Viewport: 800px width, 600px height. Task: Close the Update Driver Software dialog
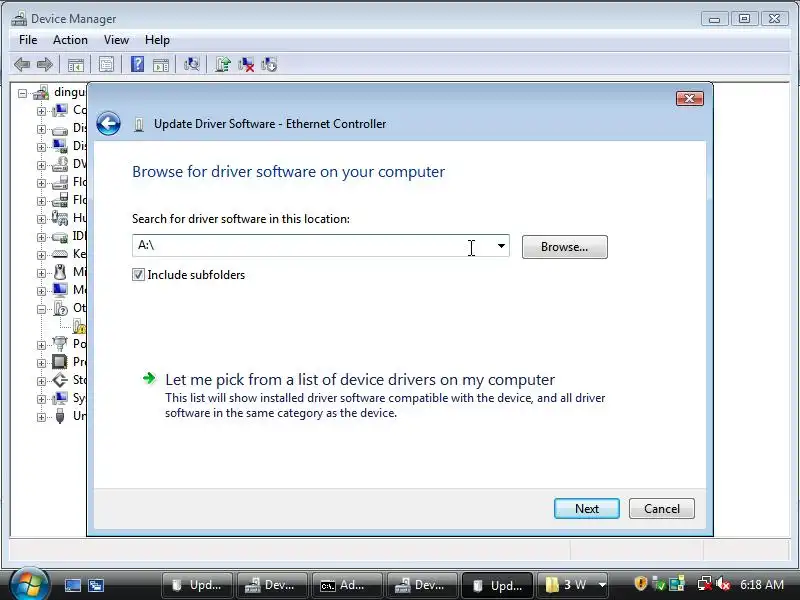tap(689, 98)
